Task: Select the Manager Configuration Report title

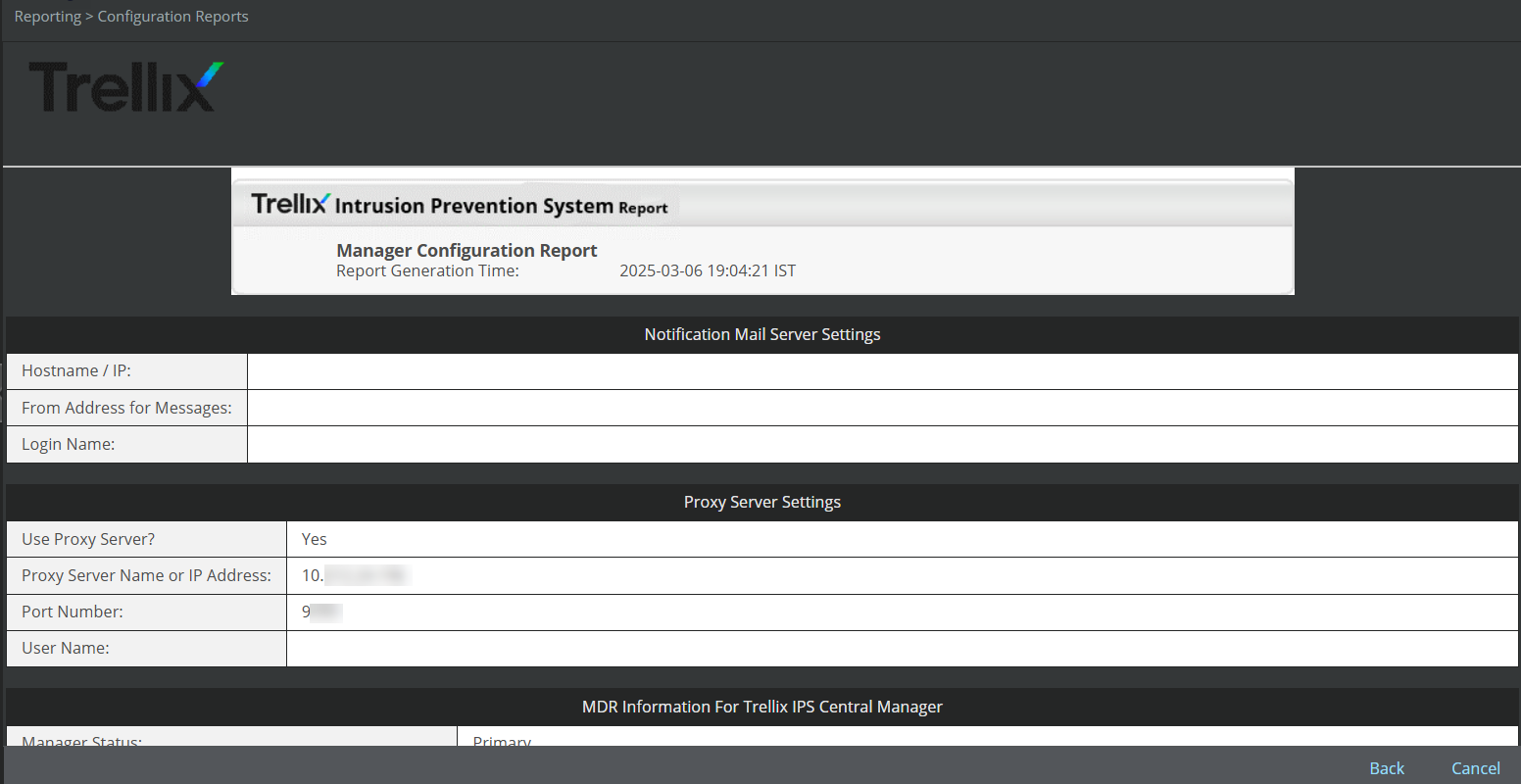Action: tap(466, 251)
